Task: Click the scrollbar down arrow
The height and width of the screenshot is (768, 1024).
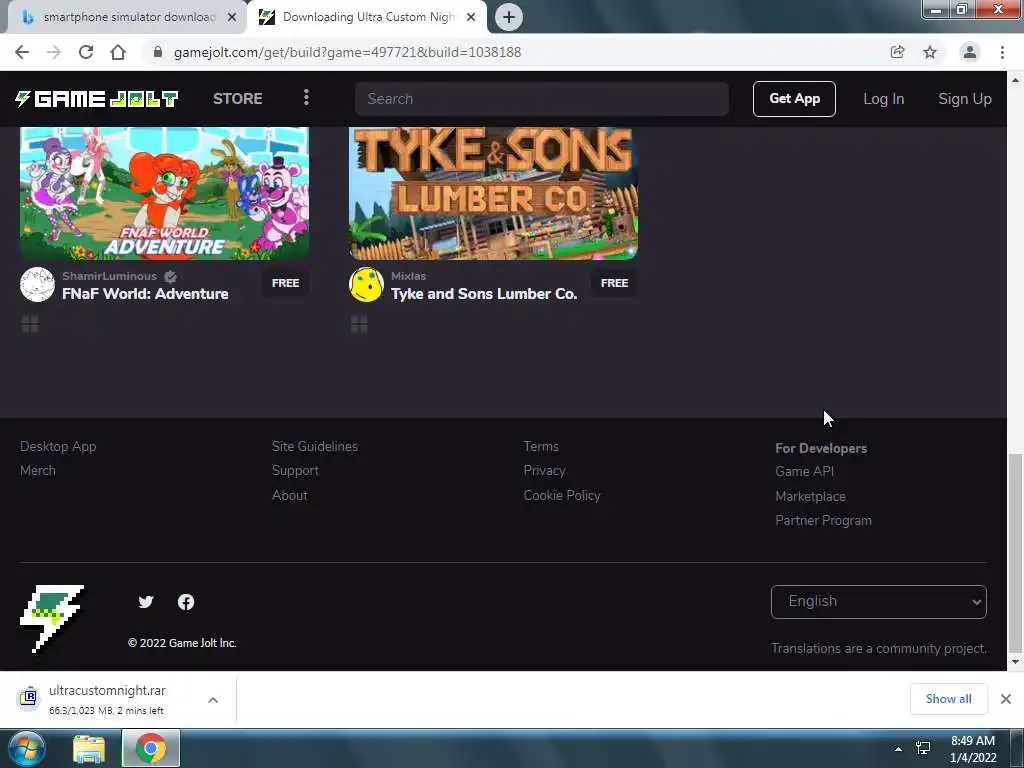Action: point(1015,662)
